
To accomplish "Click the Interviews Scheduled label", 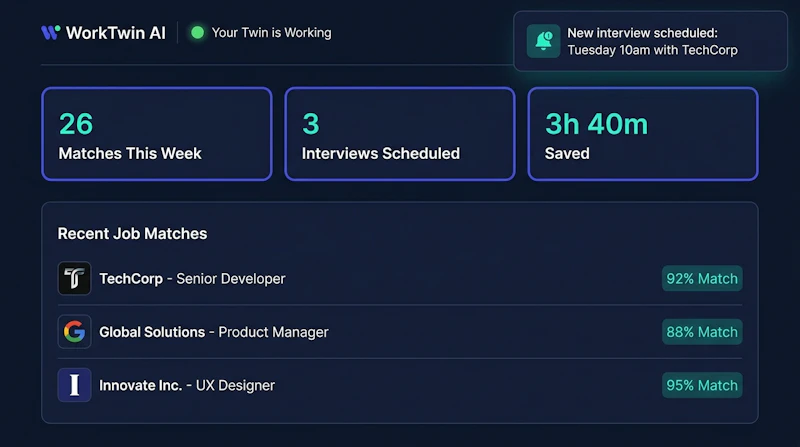I will click(x=381, y=154).
